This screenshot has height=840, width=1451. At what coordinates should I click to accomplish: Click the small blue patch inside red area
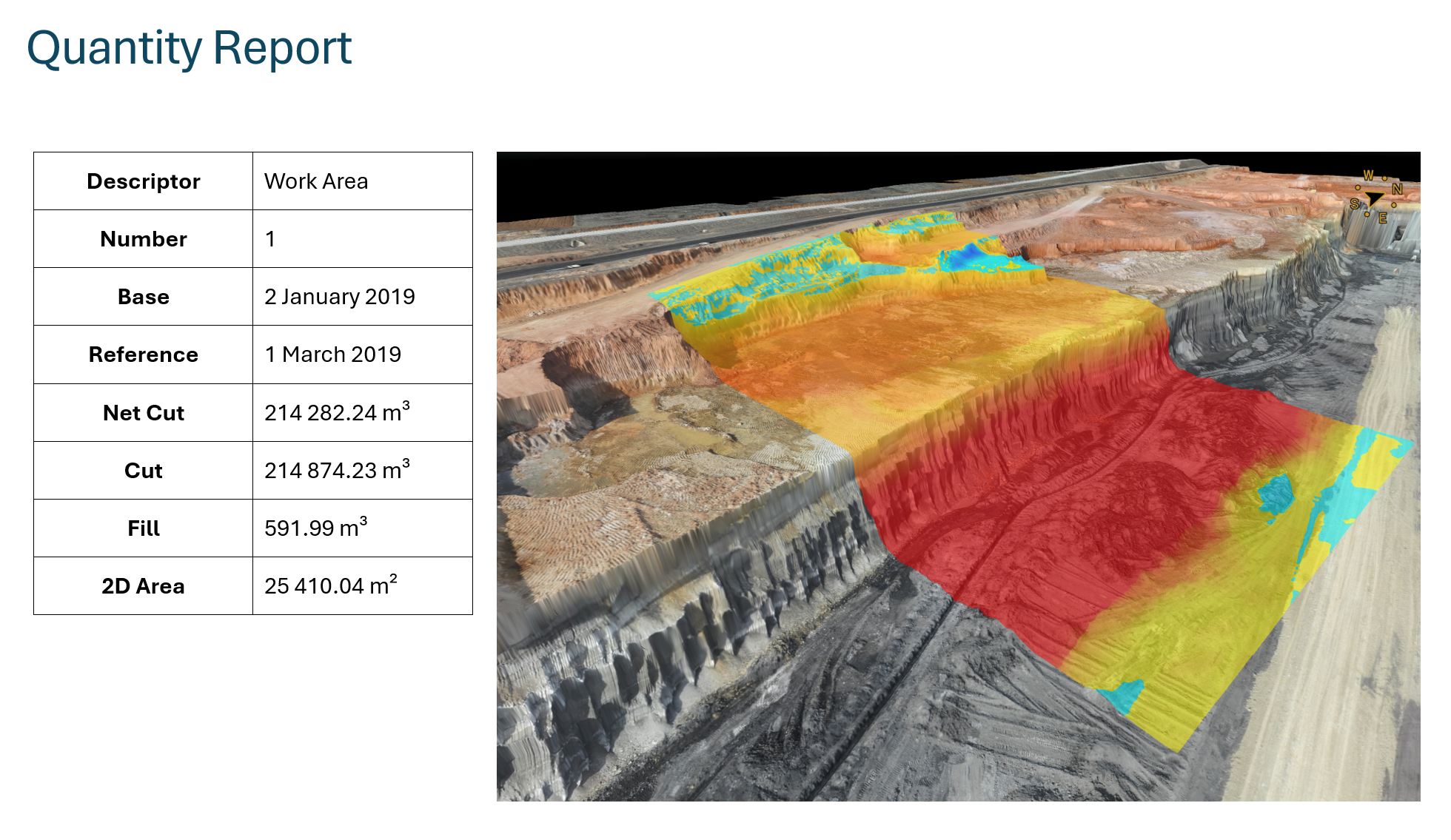1275,494
